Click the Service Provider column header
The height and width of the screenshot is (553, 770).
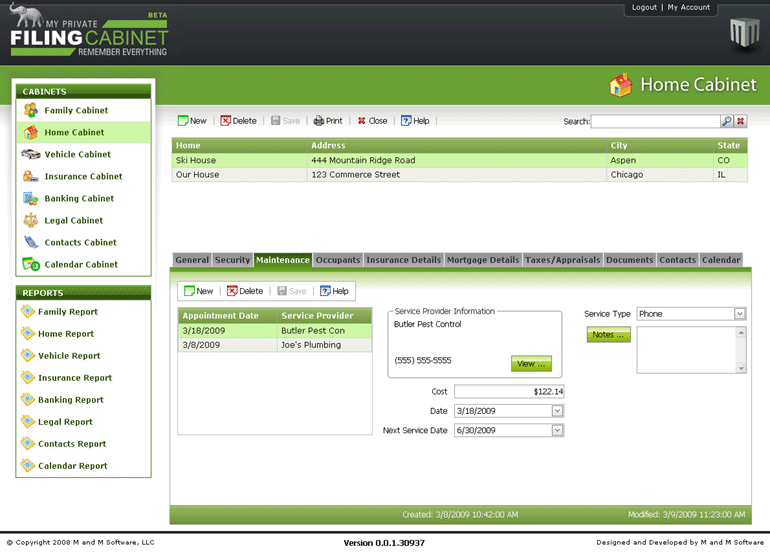point(325,316)
